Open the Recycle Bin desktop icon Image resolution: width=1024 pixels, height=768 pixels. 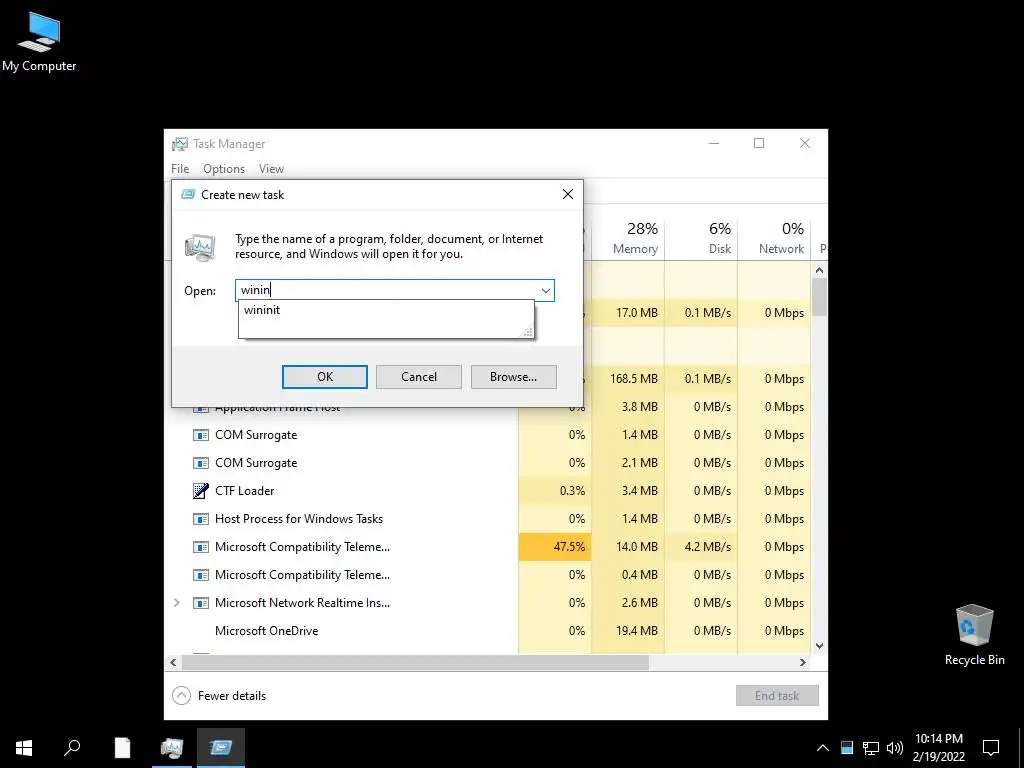click(974, 634)
